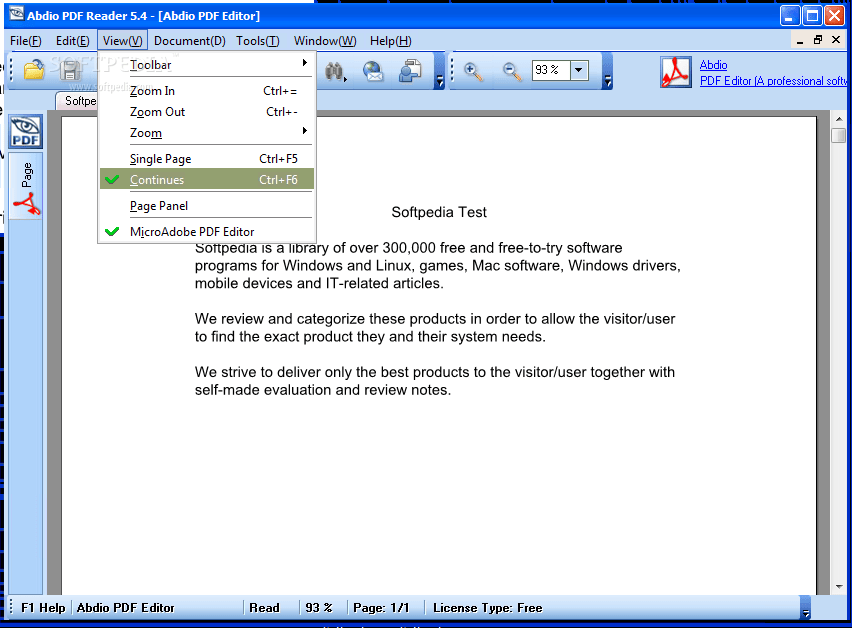
Task: Open the zoom percentage dropdown
Action: click(x=579, y=70)
